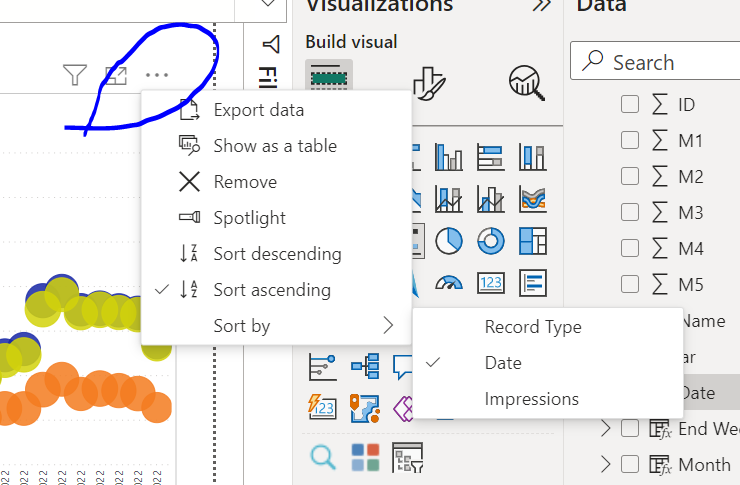740x485 pixels.
Task: Select the decomposition tree visual
Action: (365, 366)
